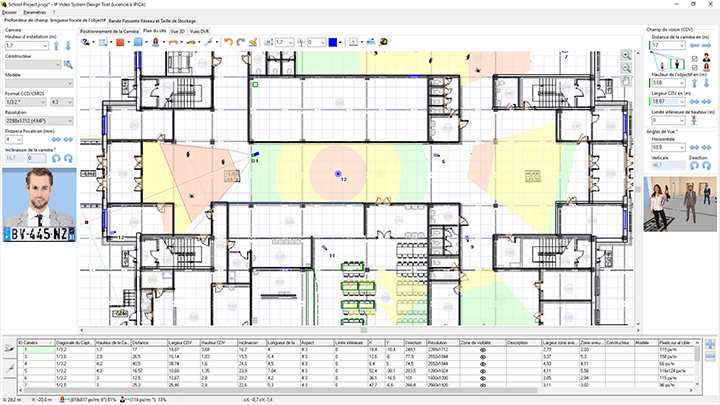Open the Horizontale angle dropdown
The image size is (720, 405).
point(683,146)
